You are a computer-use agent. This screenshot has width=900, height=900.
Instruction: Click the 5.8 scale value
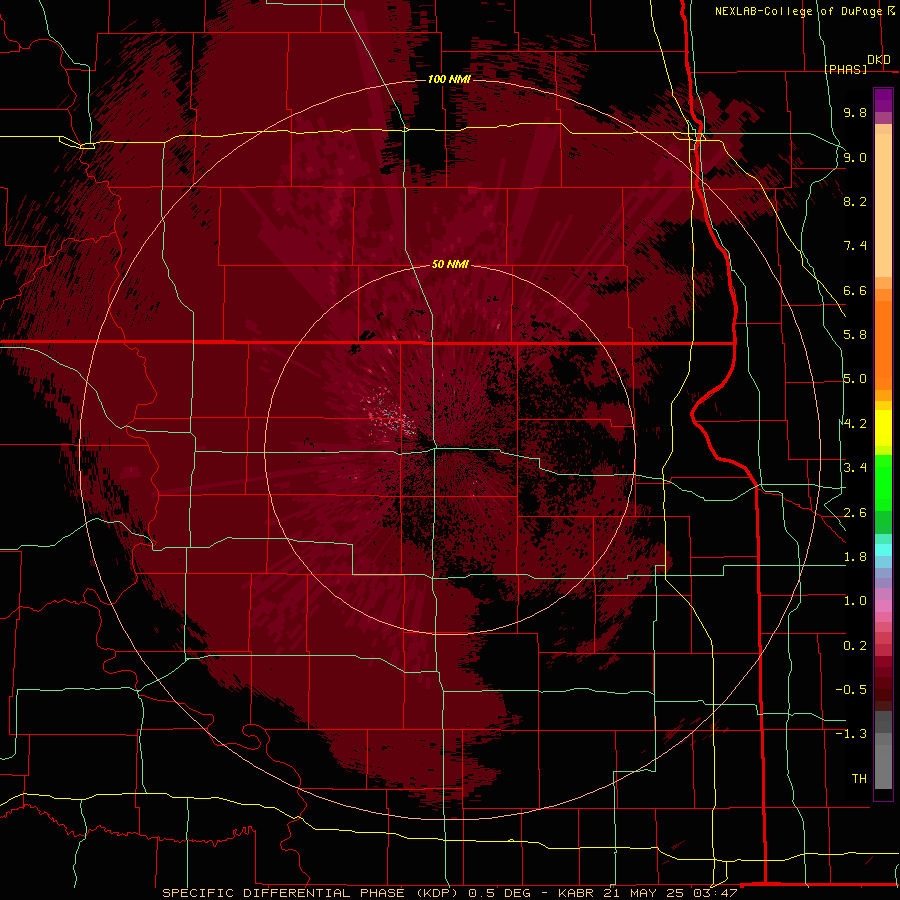(x=855, y=335)
